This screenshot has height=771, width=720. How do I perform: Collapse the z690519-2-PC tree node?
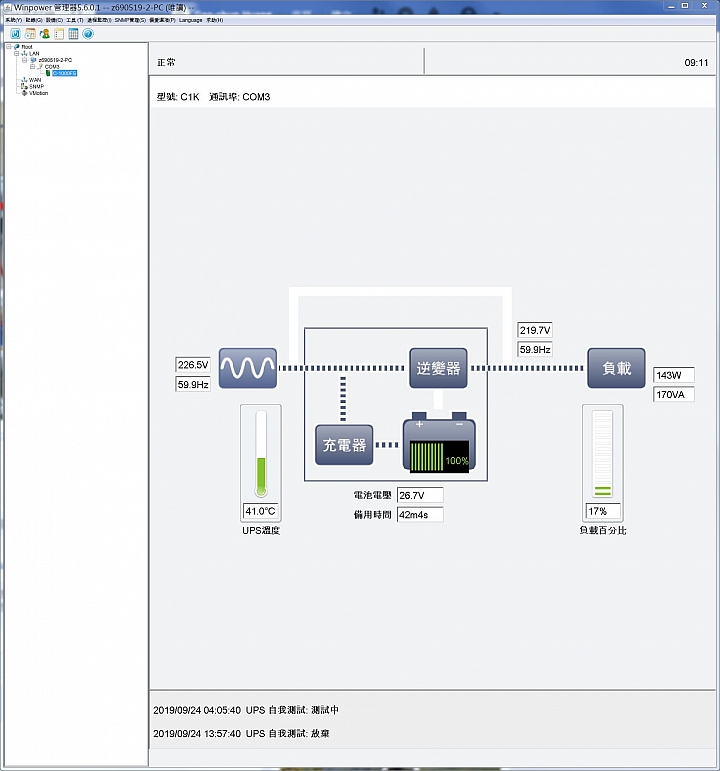click(x=25, y=60)
